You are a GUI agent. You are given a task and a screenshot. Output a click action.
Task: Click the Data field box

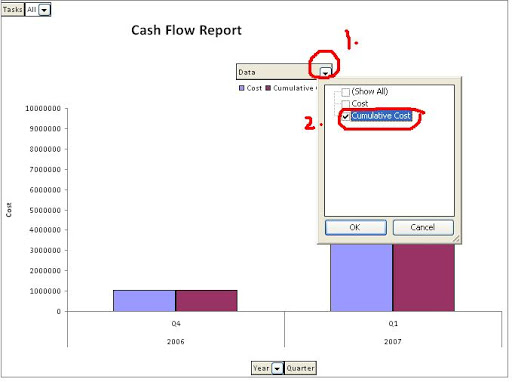point(284,72)
